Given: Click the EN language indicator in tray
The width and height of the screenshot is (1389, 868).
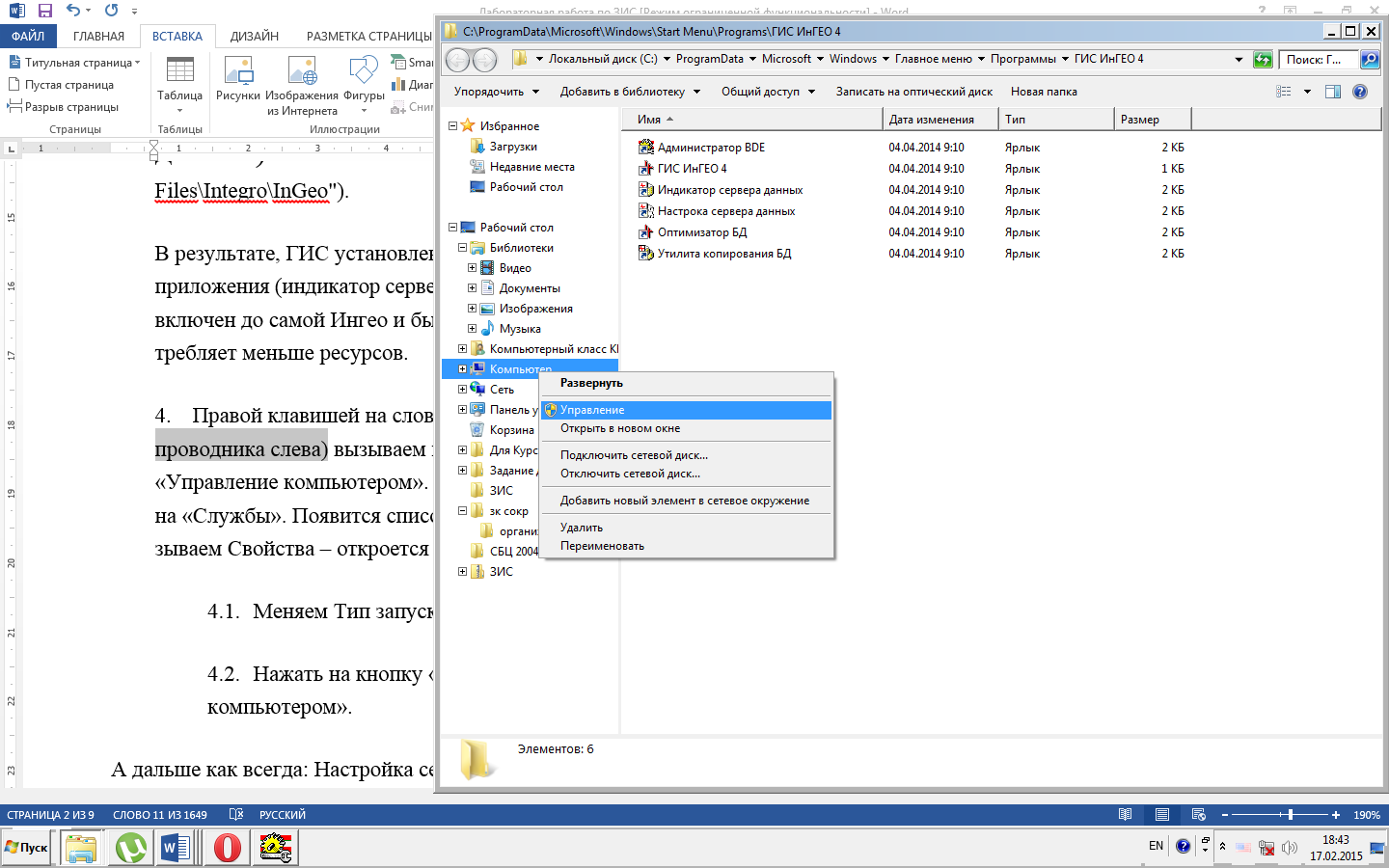Looking at the screenshot, I should coord(1156,846).
